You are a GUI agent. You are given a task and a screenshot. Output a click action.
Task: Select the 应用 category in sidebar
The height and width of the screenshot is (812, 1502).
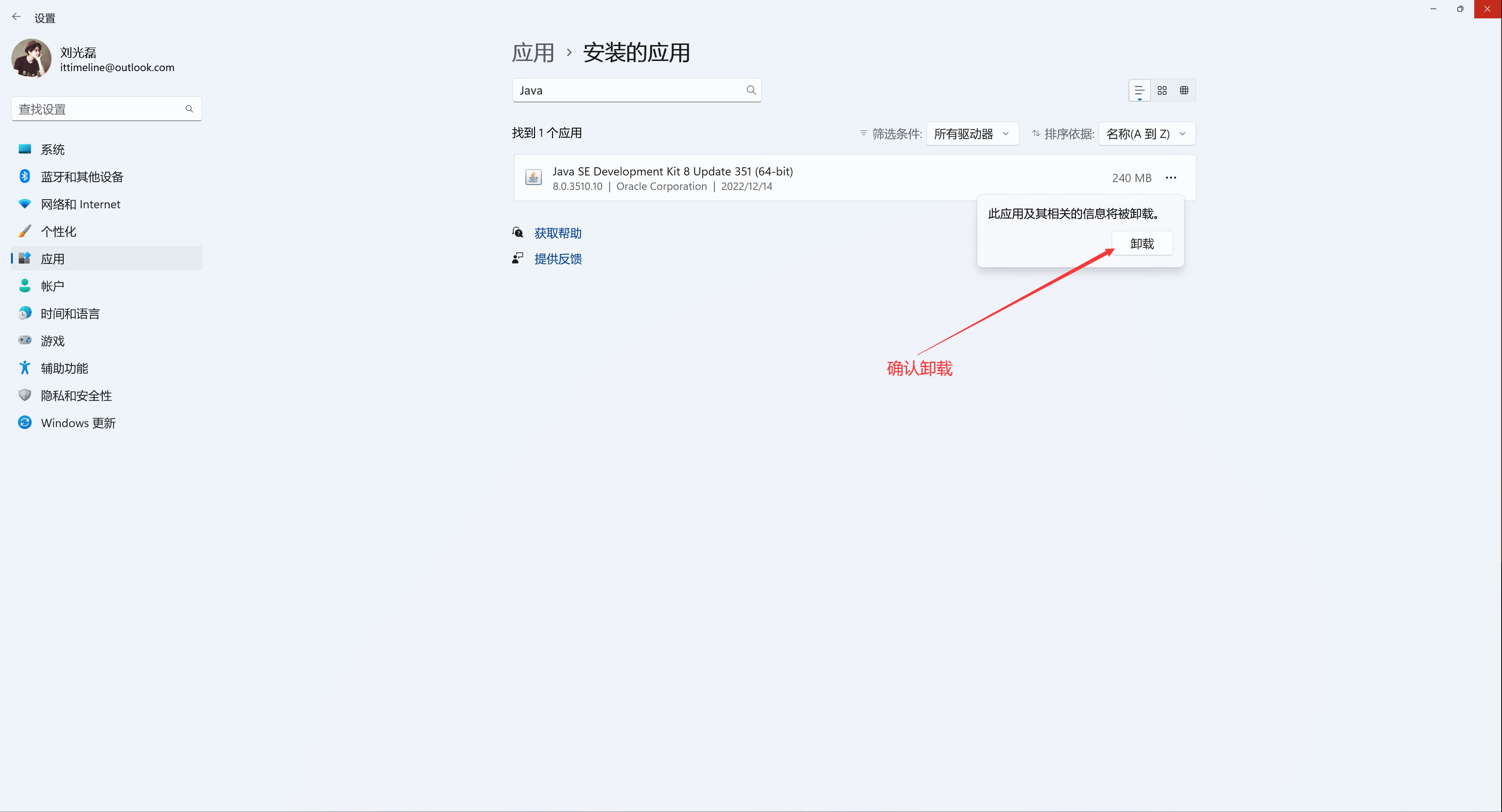pos(107,258)
